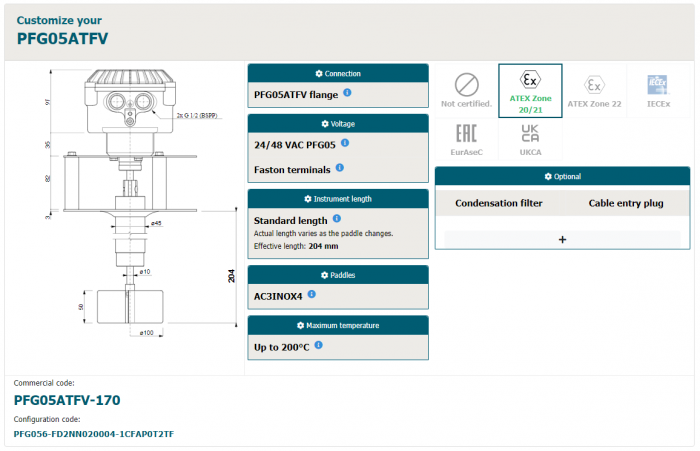
Task: Choose the Not certified option
Action: point(466,90)
